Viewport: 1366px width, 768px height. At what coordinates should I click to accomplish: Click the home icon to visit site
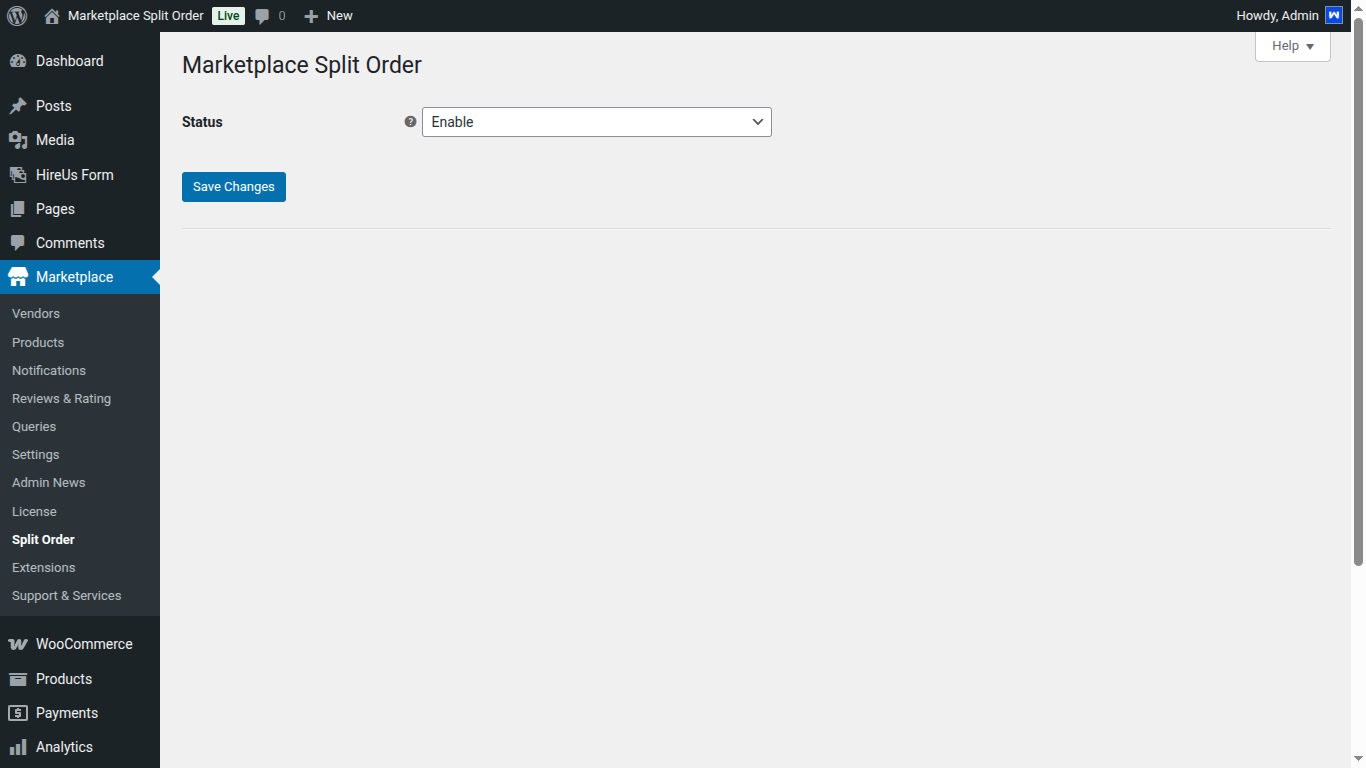coord(50,15)
